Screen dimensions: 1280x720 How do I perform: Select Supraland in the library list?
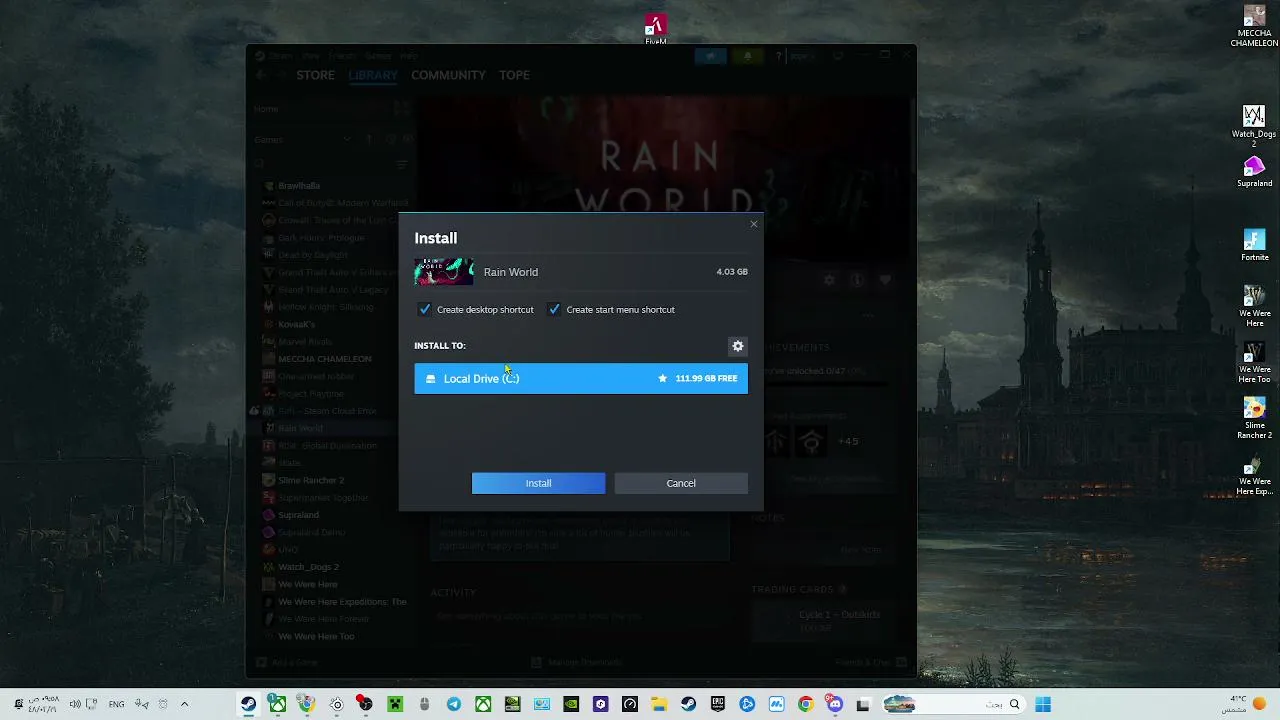pos(298,515)
